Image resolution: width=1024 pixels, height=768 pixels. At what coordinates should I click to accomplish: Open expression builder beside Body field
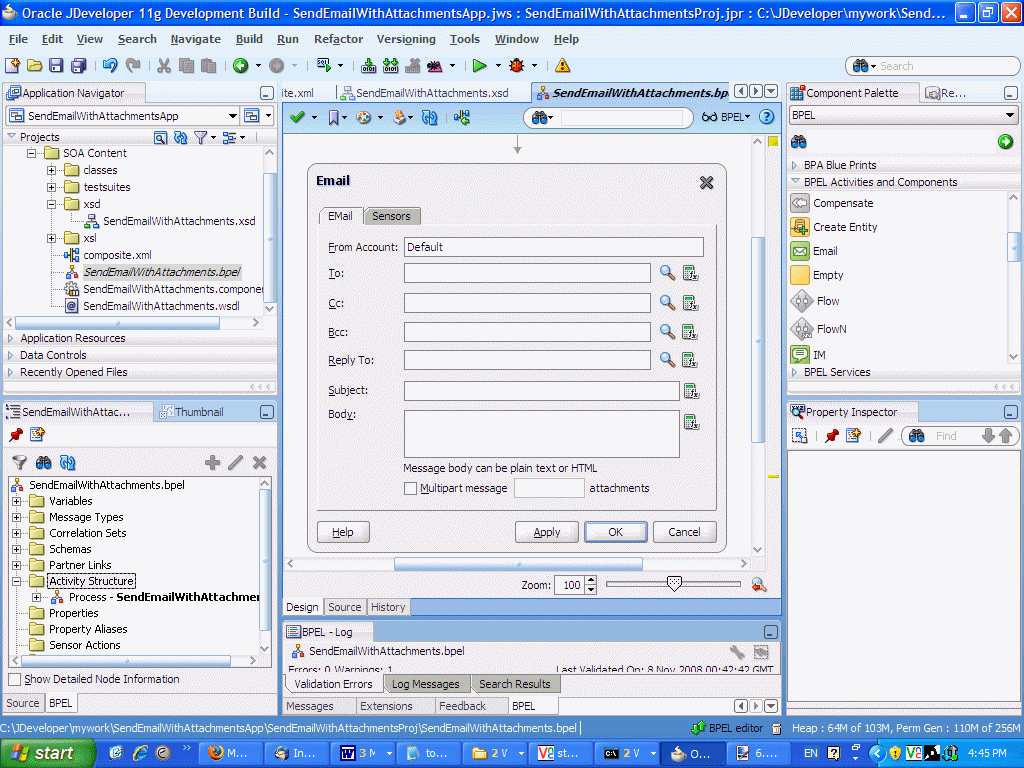pos(691,422)
